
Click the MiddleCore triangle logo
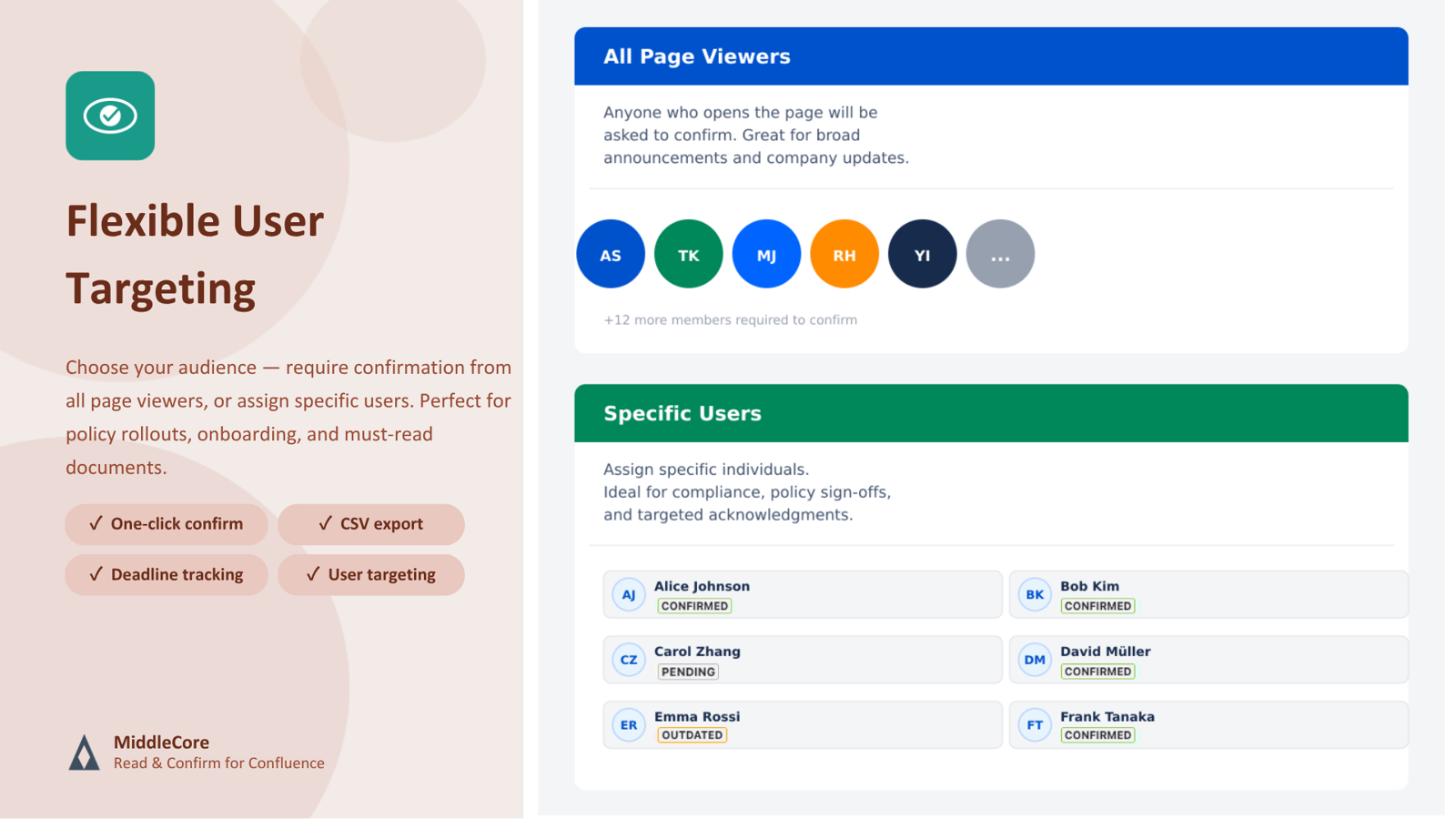pos(84,753)
